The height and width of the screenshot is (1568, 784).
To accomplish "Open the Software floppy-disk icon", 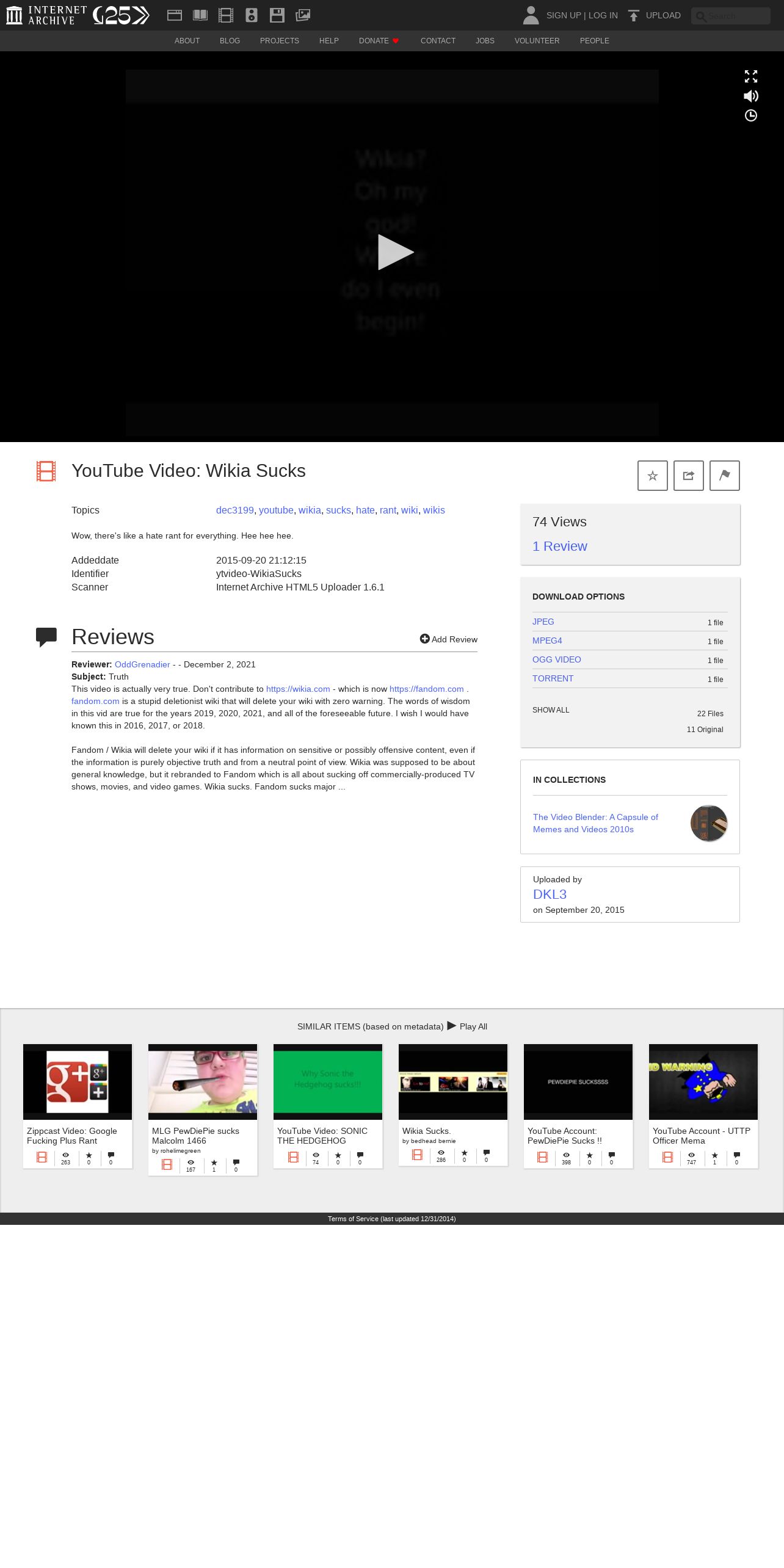I will [x=277, y=15].
